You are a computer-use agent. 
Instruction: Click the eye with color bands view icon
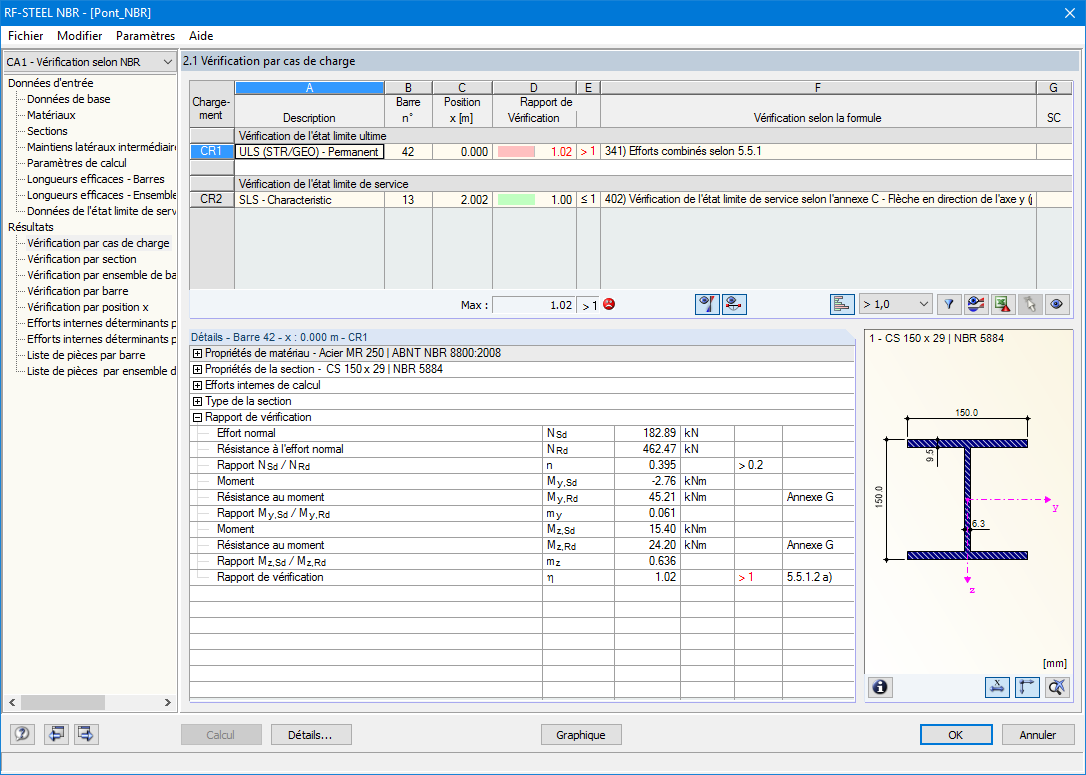pyautogui.click(x=976, y=304)
